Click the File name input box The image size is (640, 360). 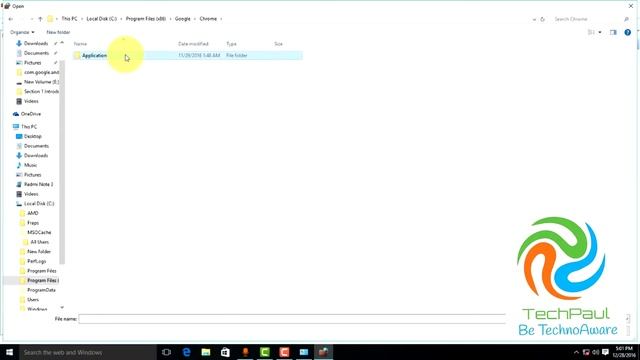click(292, 319)
